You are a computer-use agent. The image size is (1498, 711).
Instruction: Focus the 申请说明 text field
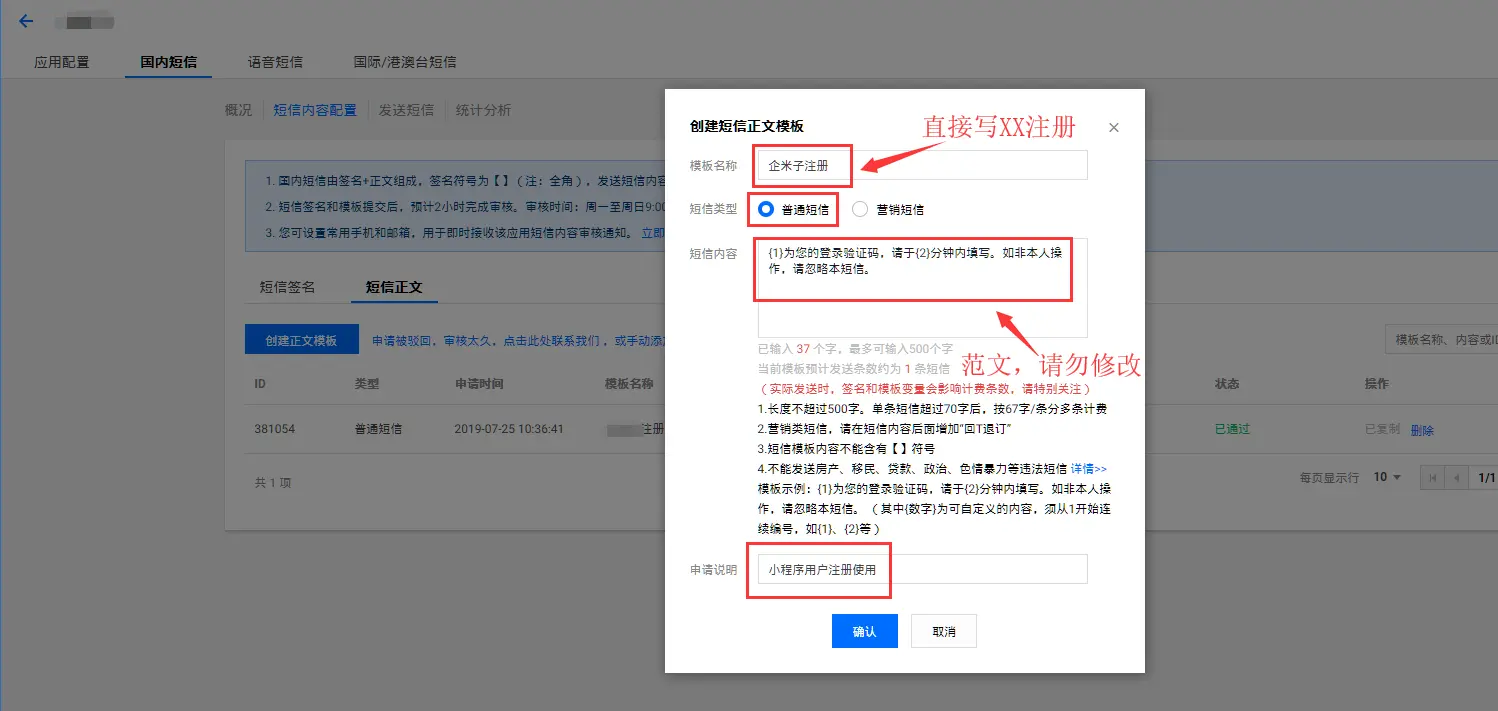(x=921, y=569)
